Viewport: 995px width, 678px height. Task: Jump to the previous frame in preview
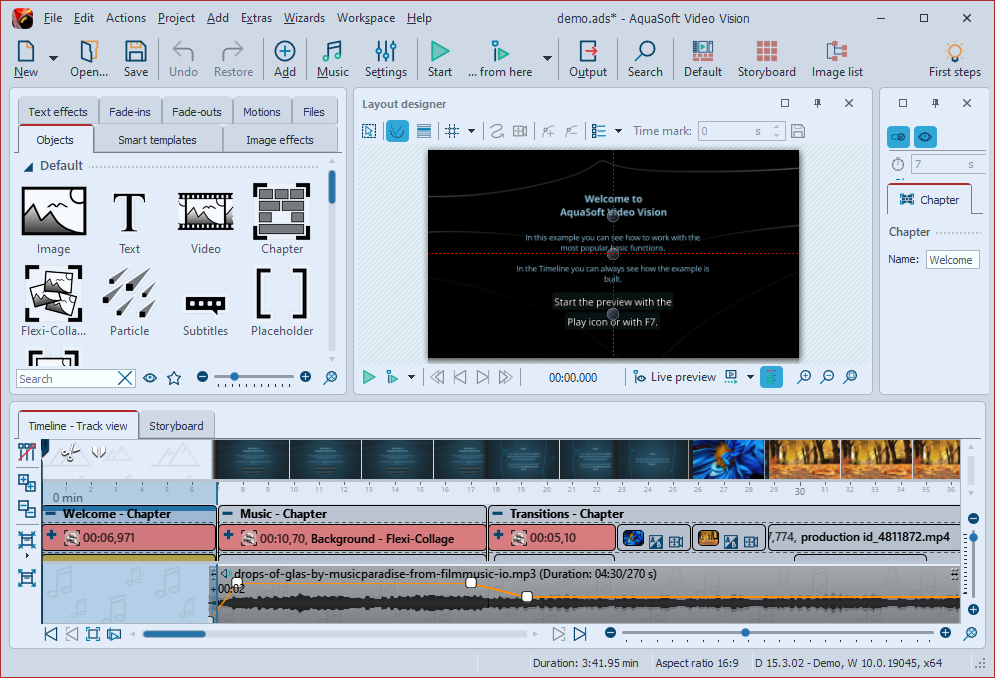point(460,377)
